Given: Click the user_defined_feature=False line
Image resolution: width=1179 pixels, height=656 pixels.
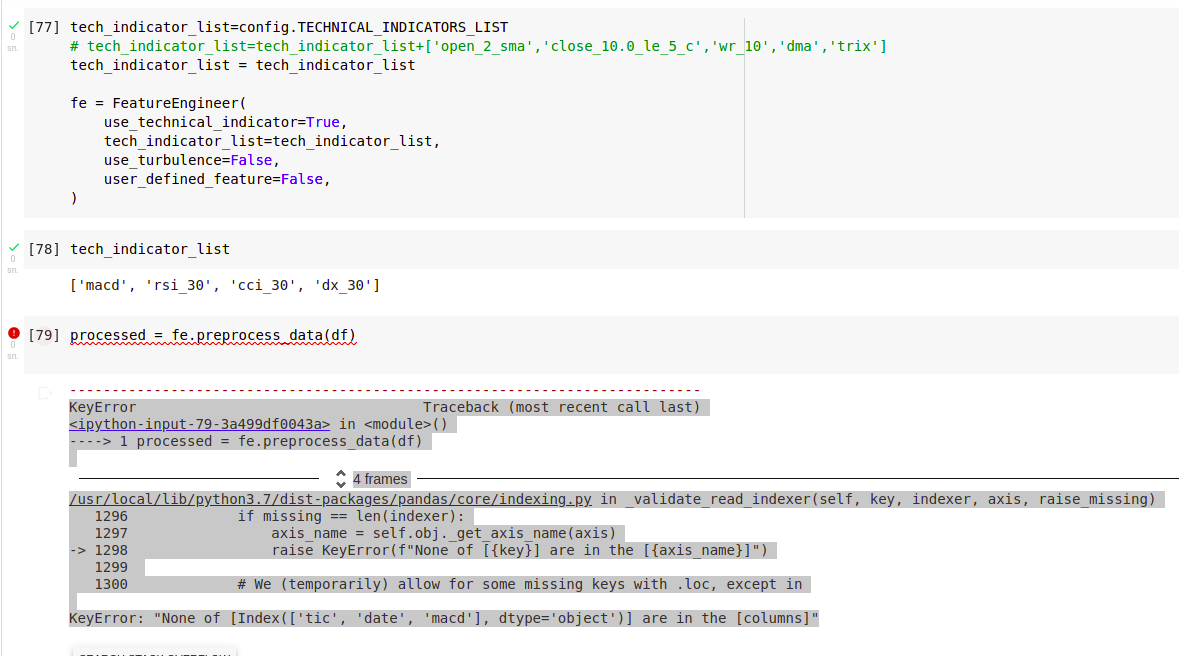Looking at the screenshot, I should pyautogui.click(x=217, y=179).
